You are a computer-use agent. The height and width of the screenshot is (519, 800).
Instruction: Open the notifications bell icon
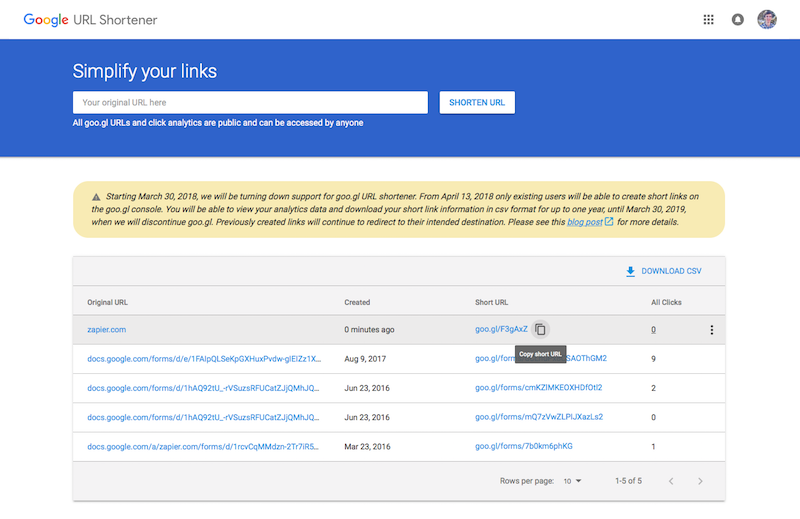pos(737,20)
